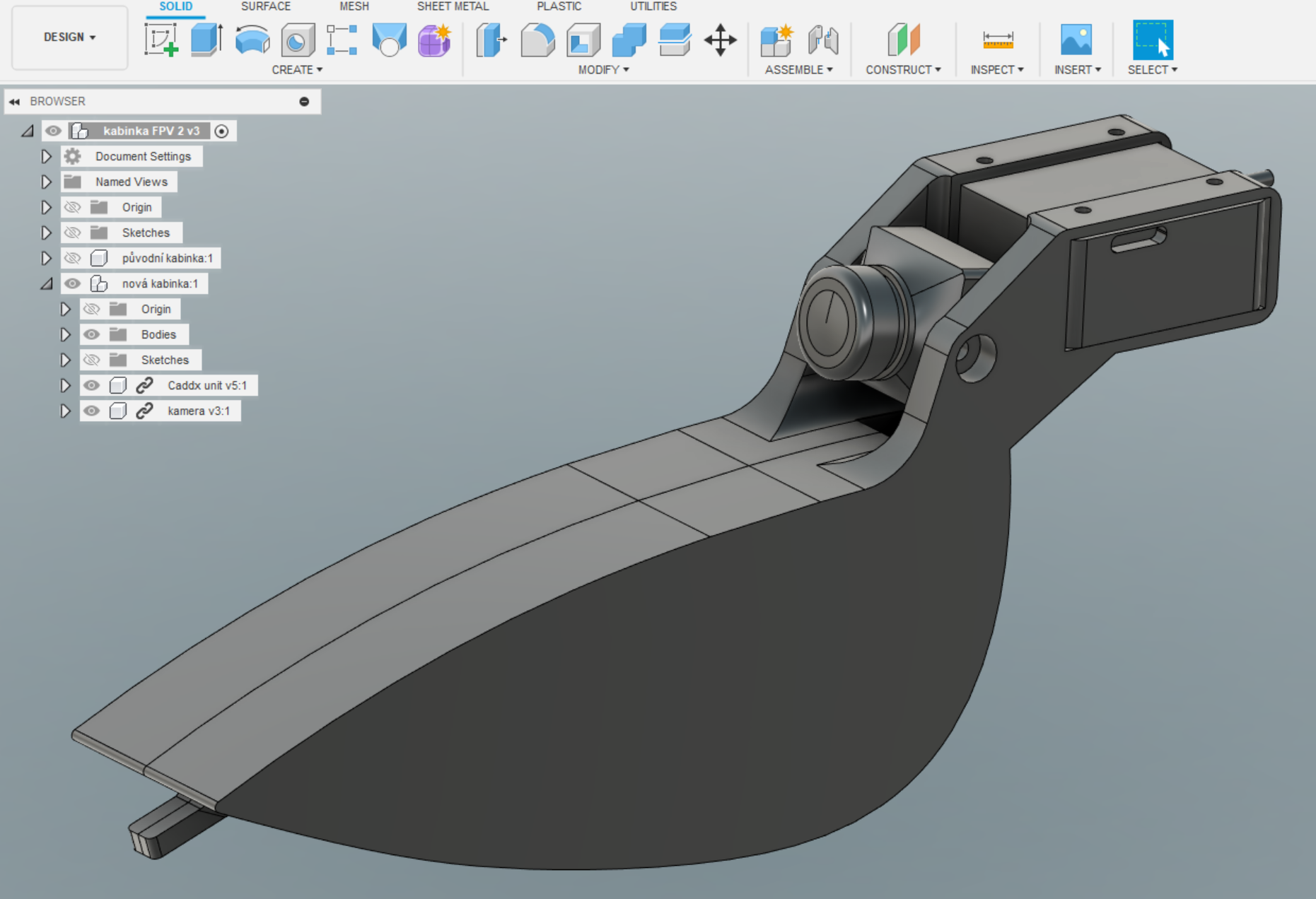Click the Create Sketch tool icon
The width and height of the screenshot is (1316, 899).
point(161,40)
